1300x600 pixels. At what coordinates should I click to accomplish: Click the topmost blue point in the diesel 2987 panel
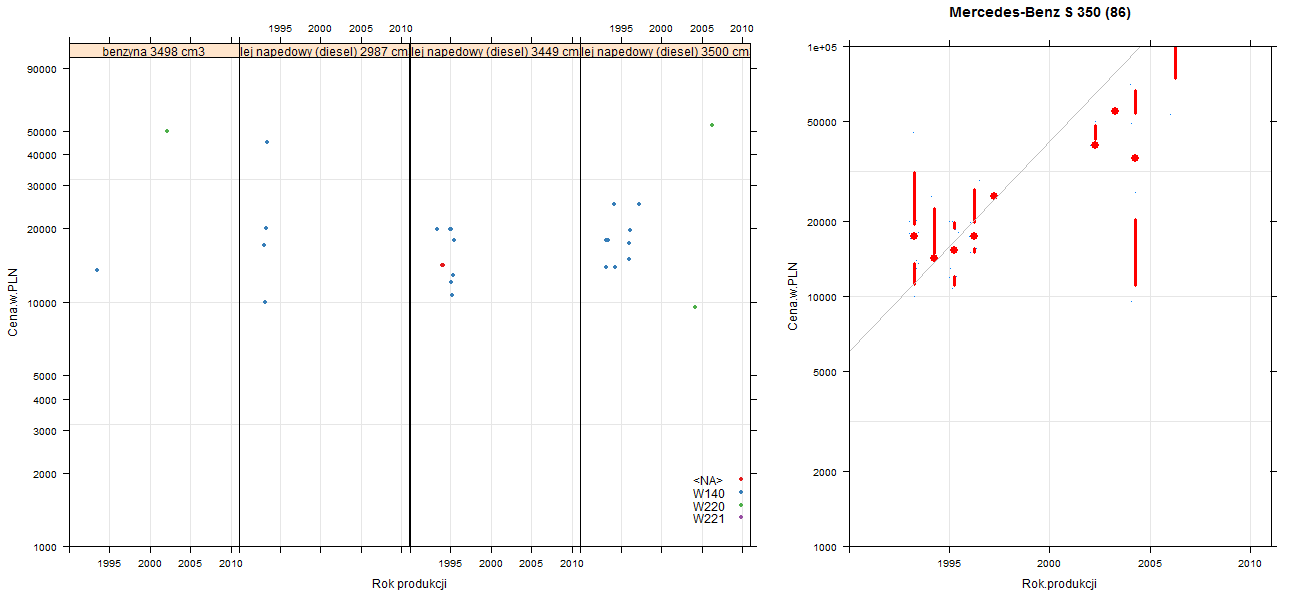(267, 142)
